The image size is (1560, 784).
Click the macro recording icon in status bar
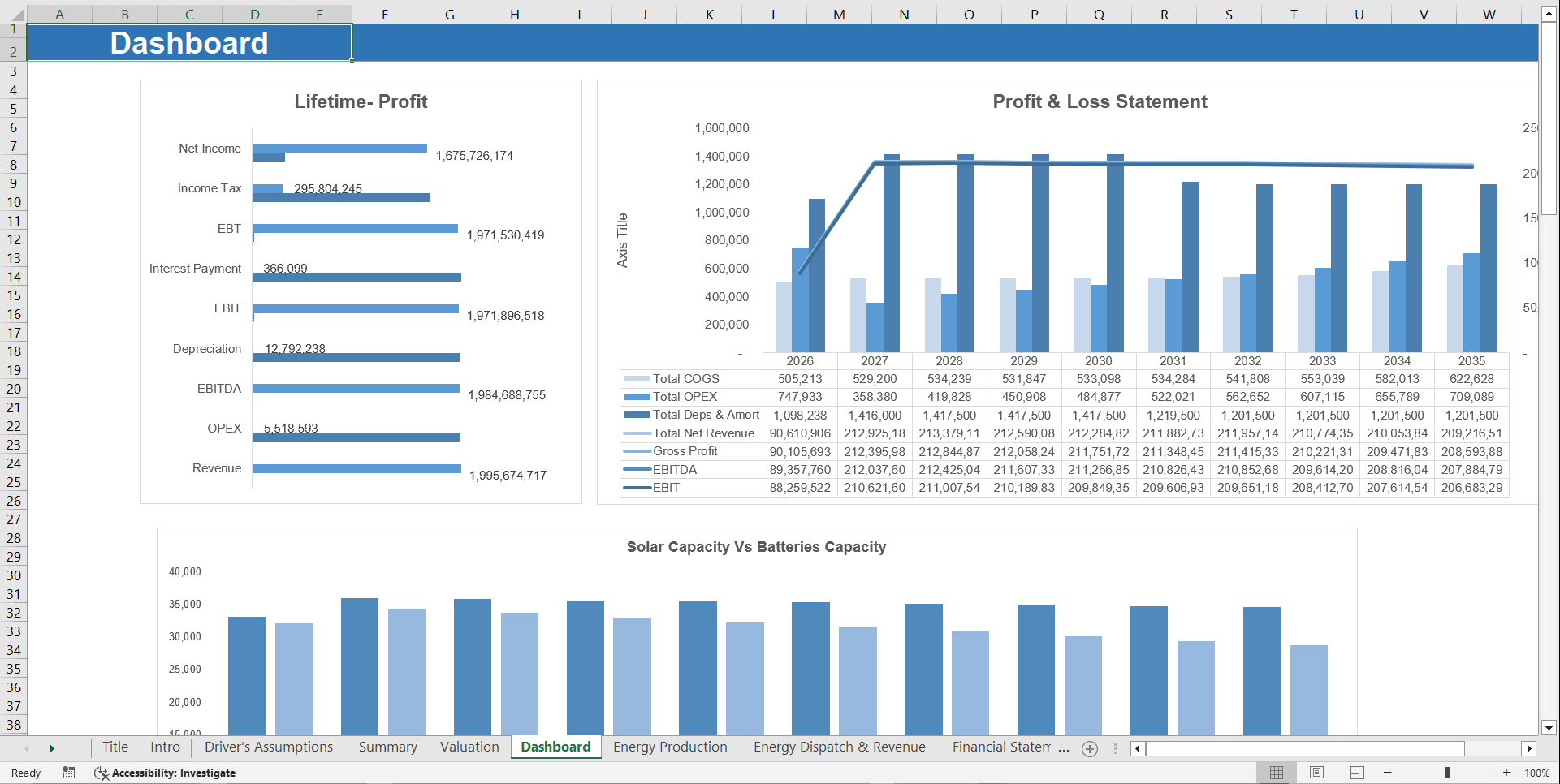point(69,773)
